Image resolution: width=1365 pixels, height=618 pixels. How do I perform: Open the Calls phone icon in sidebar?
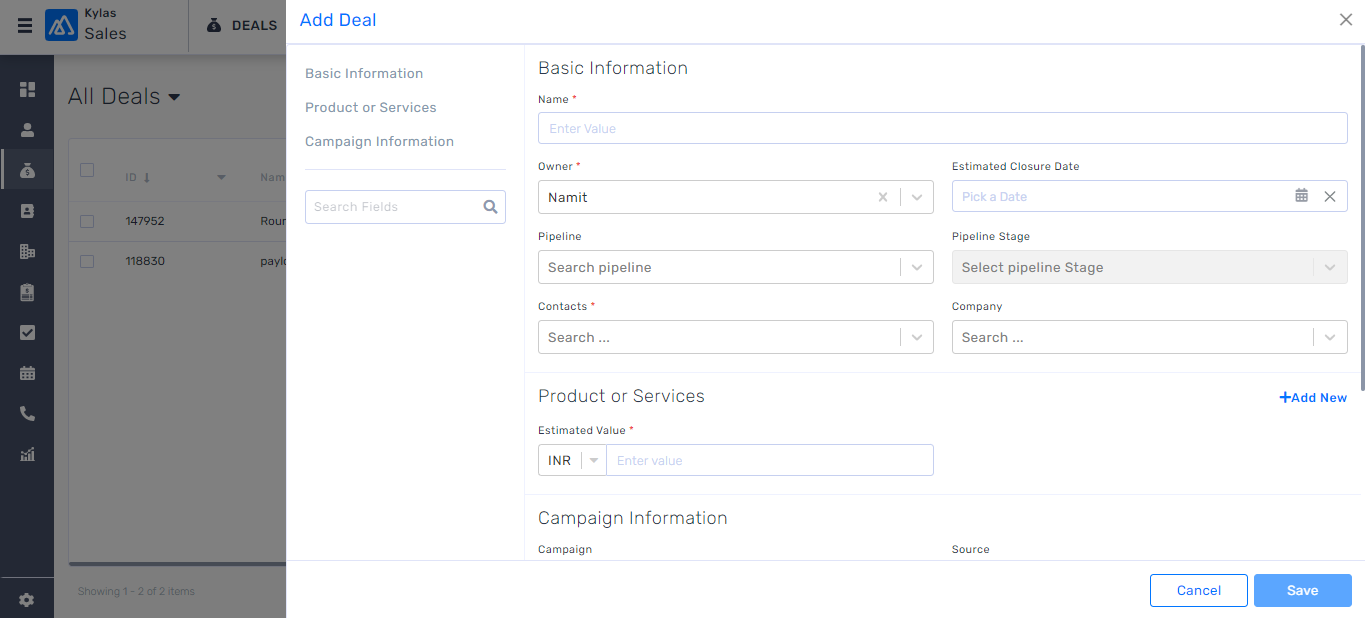(27, 413)
